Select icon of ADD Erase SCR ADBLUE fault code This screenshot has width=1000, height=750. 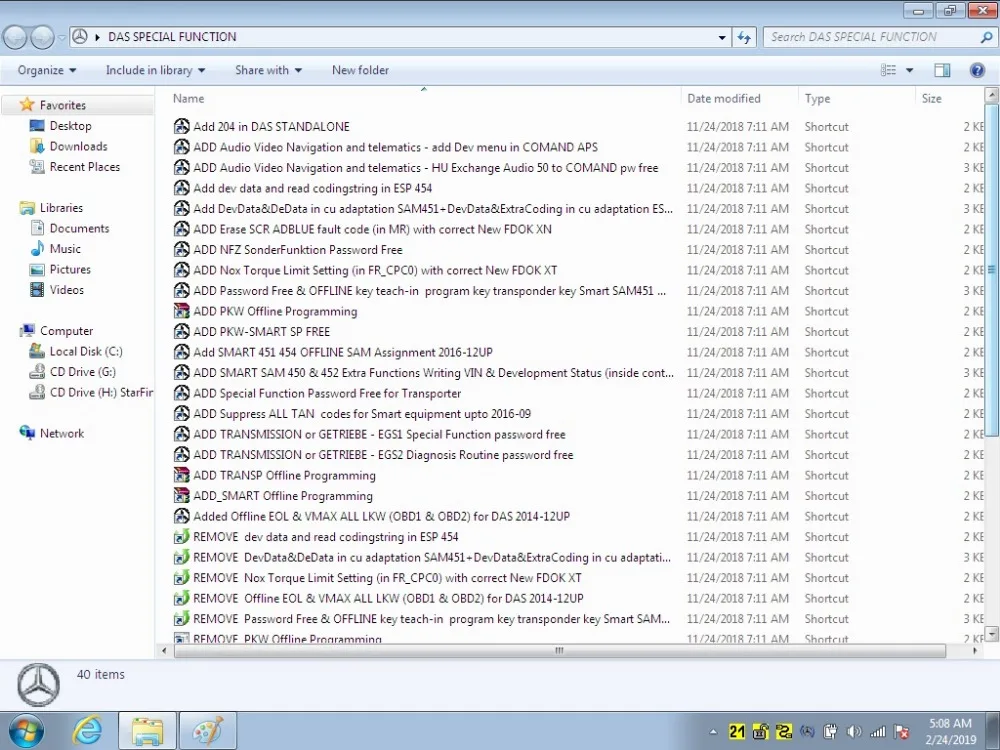pos(182,229)
